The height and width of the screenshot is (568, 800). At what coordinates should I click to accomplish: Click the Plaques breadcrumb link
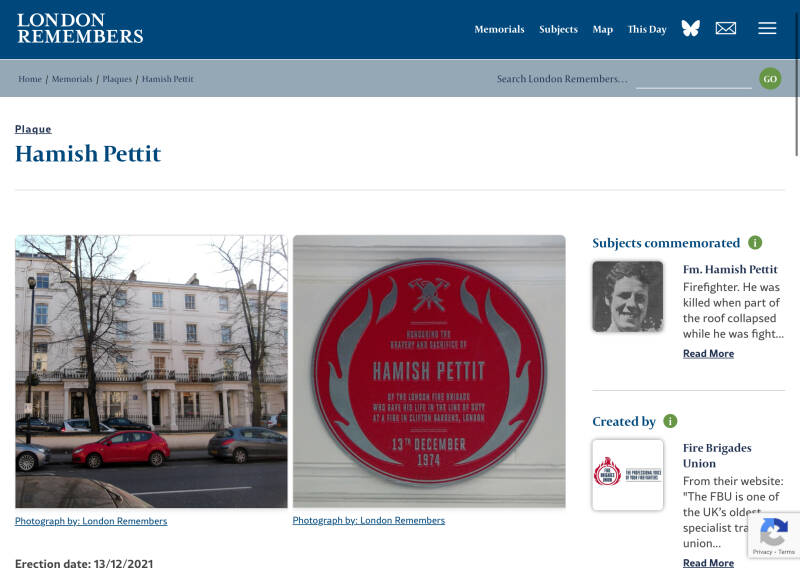coord(117,79)
